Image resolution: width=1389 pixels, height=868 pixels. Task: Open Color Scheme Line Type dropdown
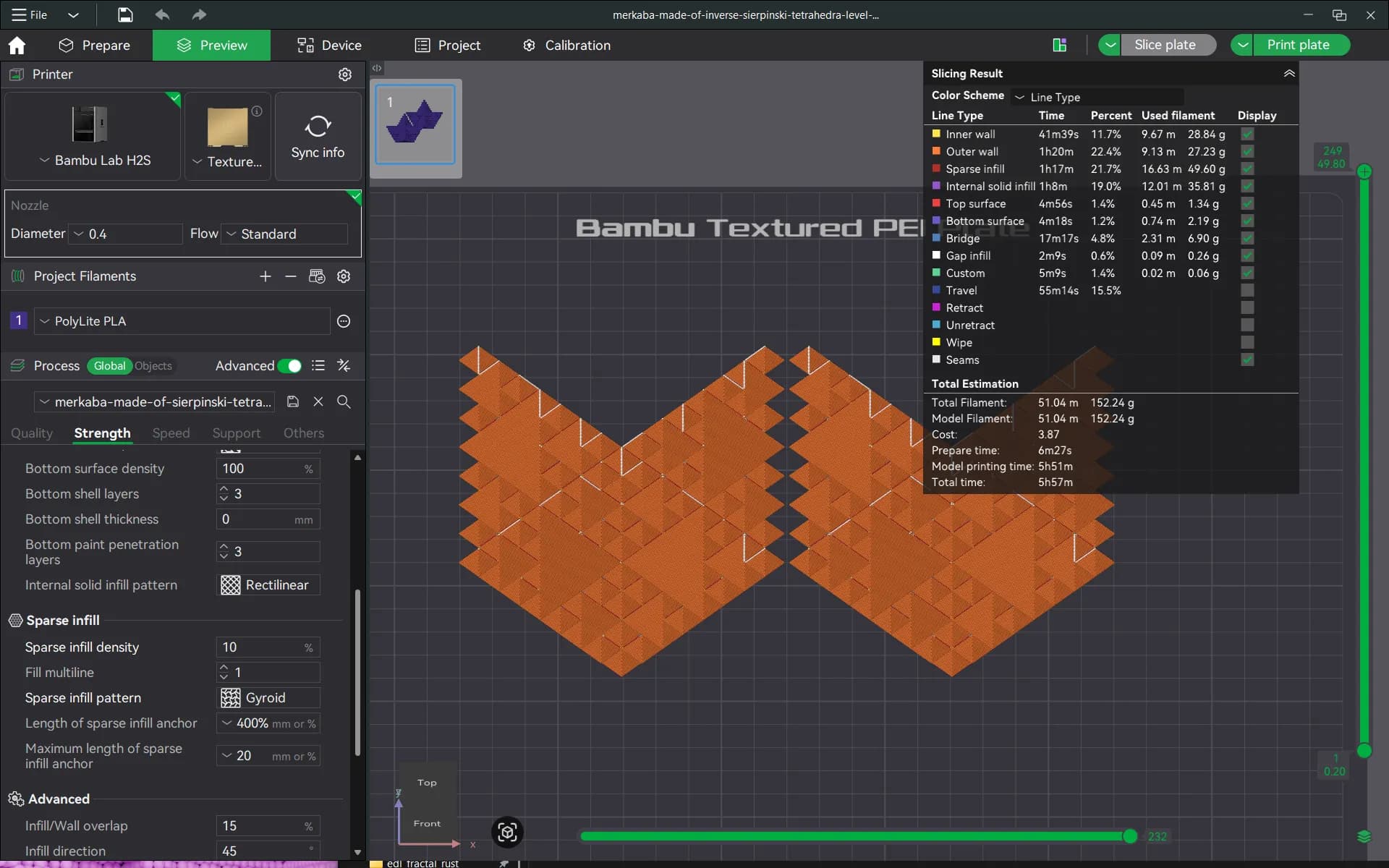(1097, 97)
